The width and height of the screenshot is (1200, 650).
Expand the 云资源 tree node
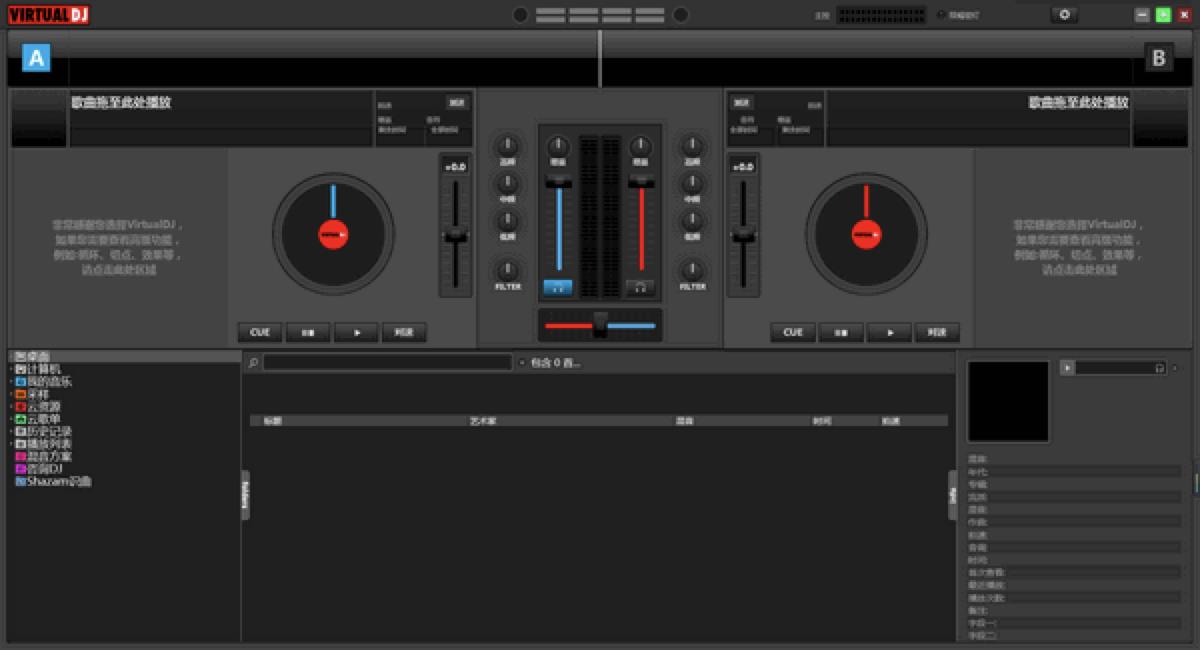tap(11, 406)
